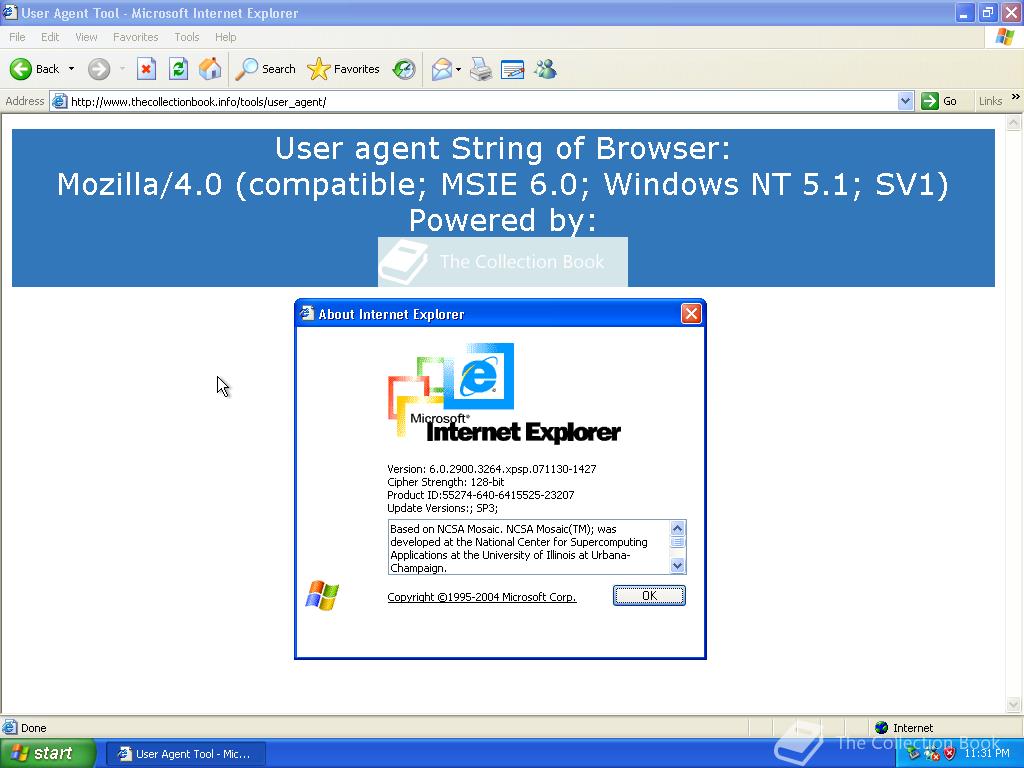Click the Windows flag icon in dialog

[x=322, y=595]
